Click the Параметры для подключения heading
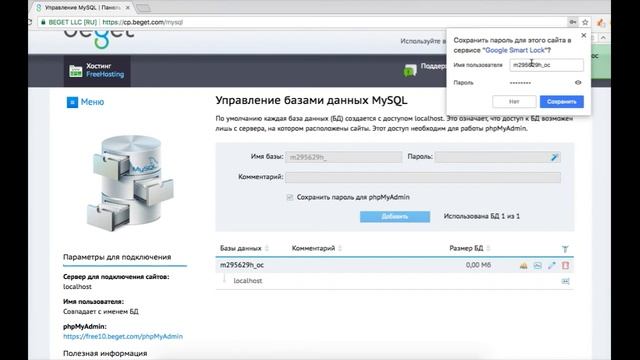Viewport: 640px width, 360px height. pos(117,257)
